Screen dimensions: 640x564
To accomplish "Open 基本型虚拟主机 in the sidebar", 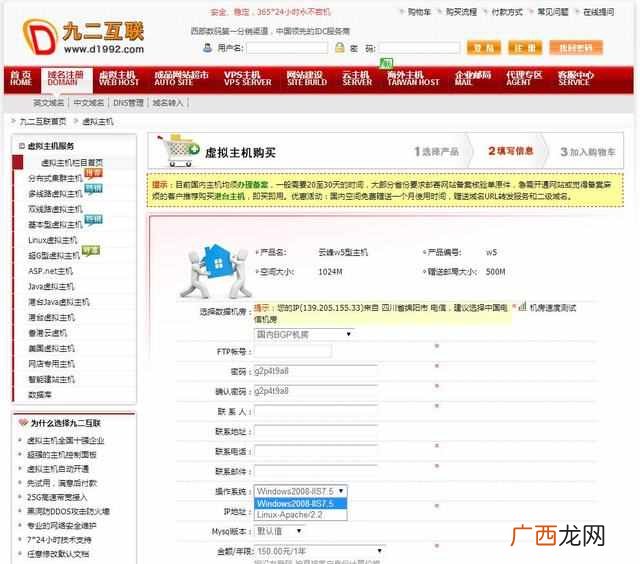I will pos(55,225).
